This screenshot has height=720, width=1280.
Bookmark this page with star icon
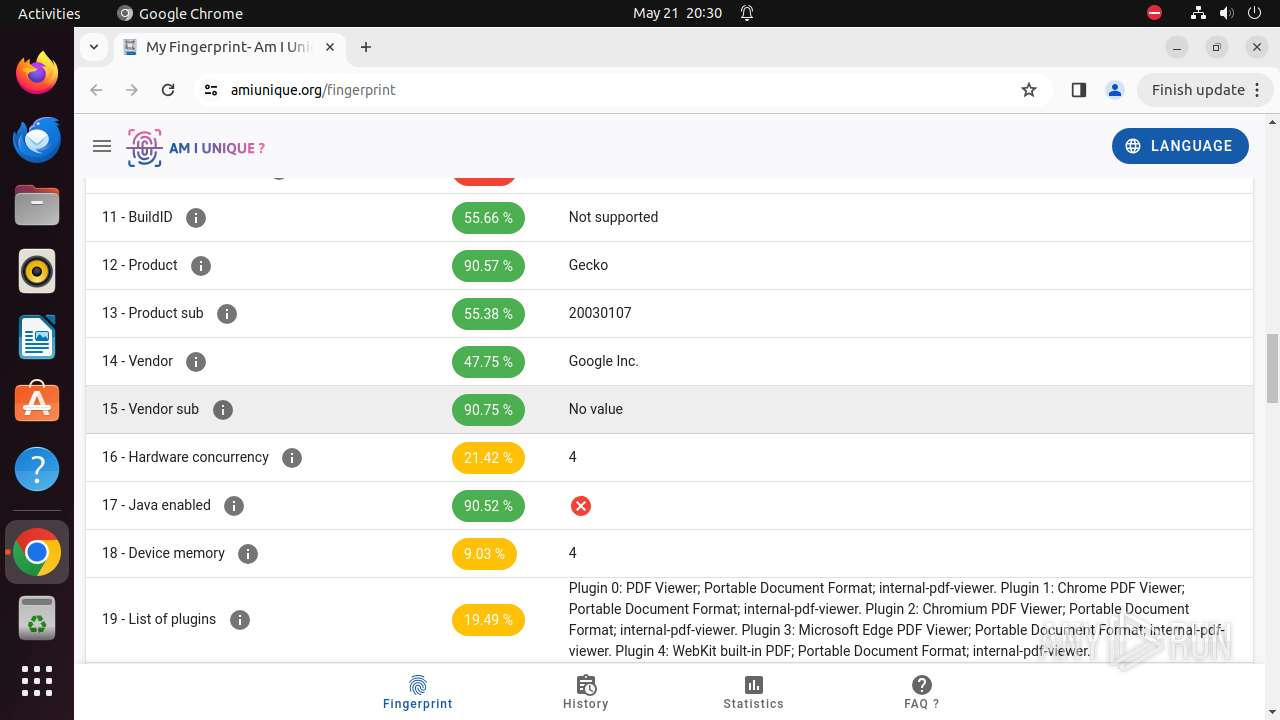(1029, 90)
